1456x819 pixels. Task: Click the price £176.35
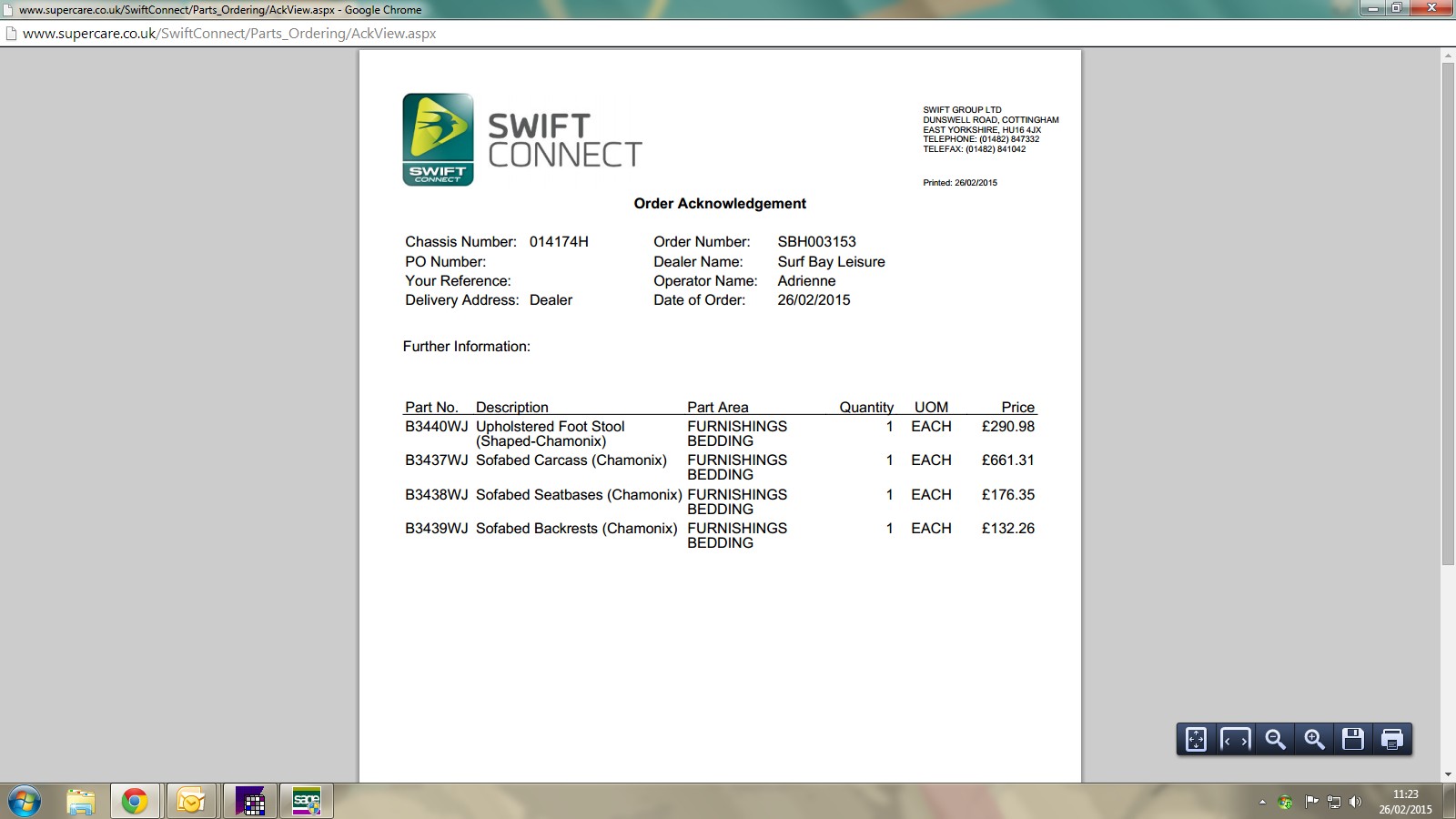click(x=1008, y=495)
